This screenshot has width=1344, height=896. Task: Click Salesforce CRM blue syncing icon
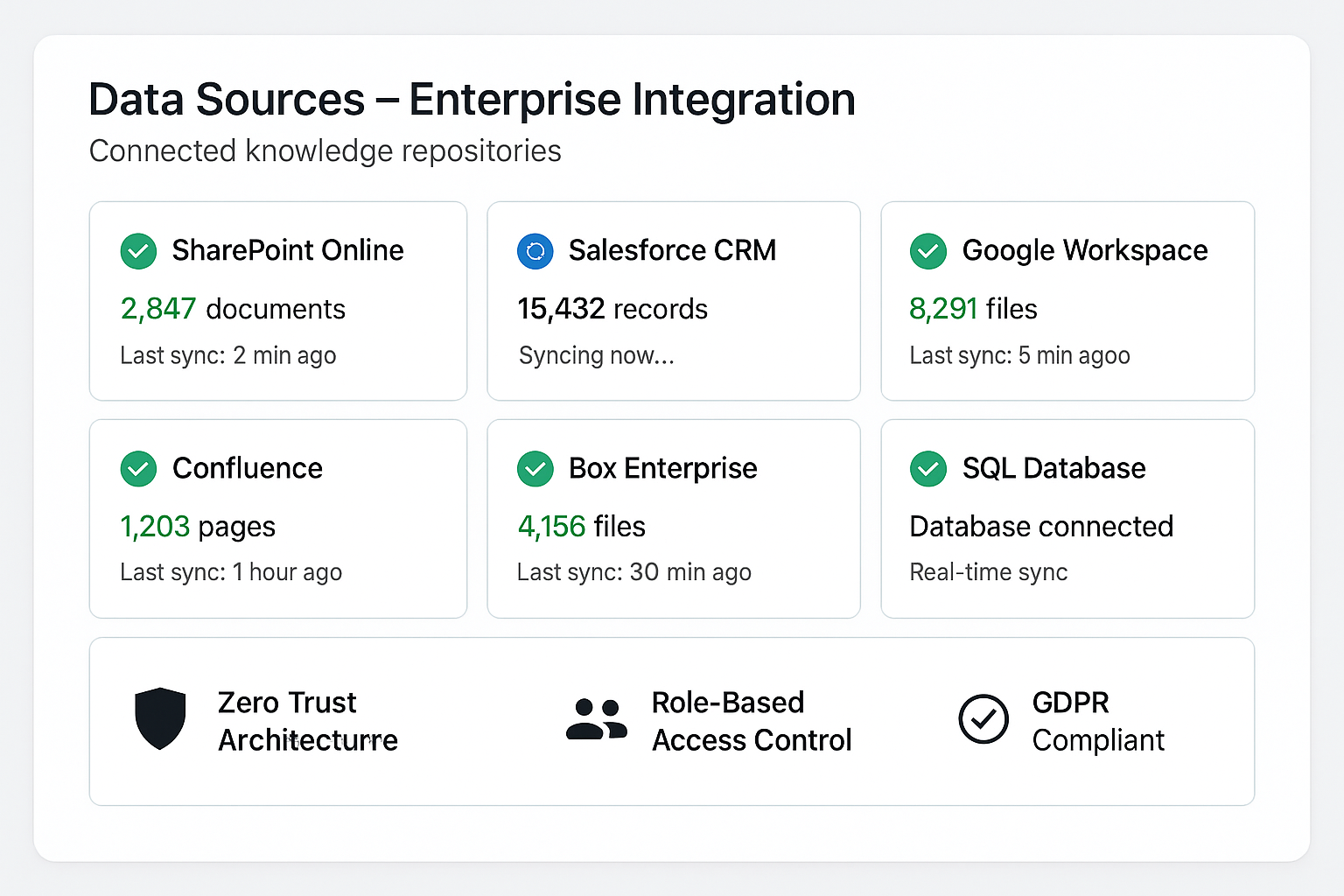(x=535, y=251)
